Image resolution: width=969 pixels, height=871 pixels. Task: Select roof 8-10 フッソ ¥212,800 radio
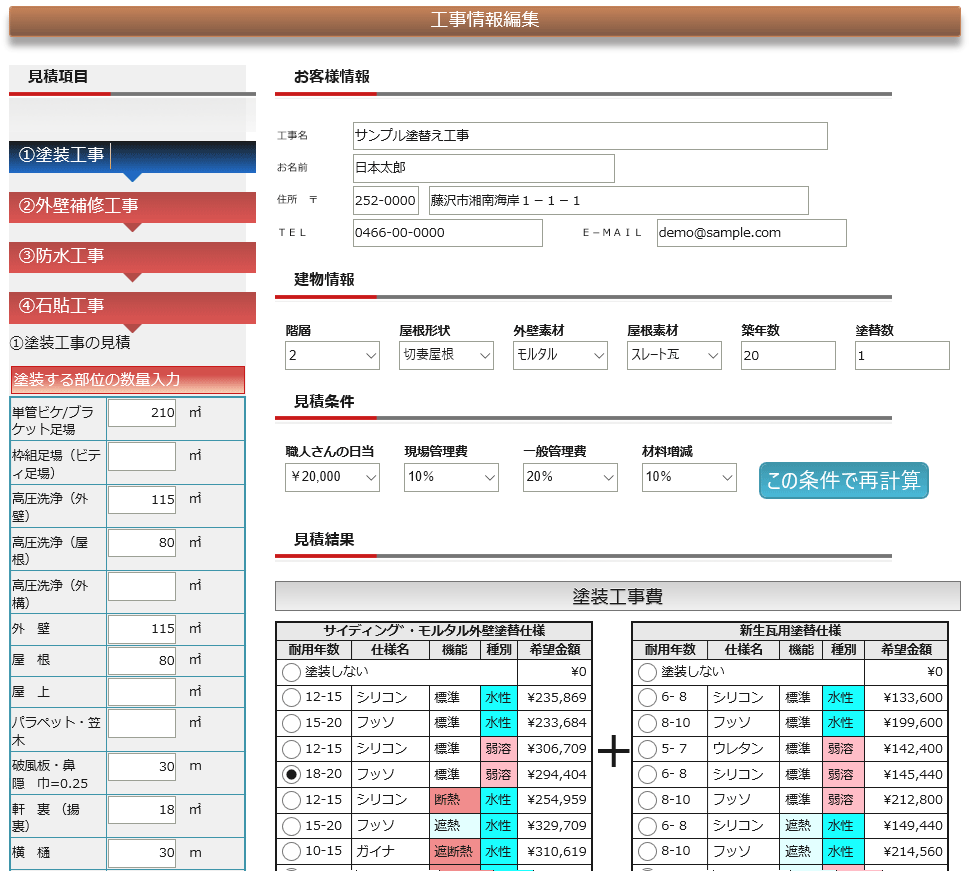(x=647, y=801)
